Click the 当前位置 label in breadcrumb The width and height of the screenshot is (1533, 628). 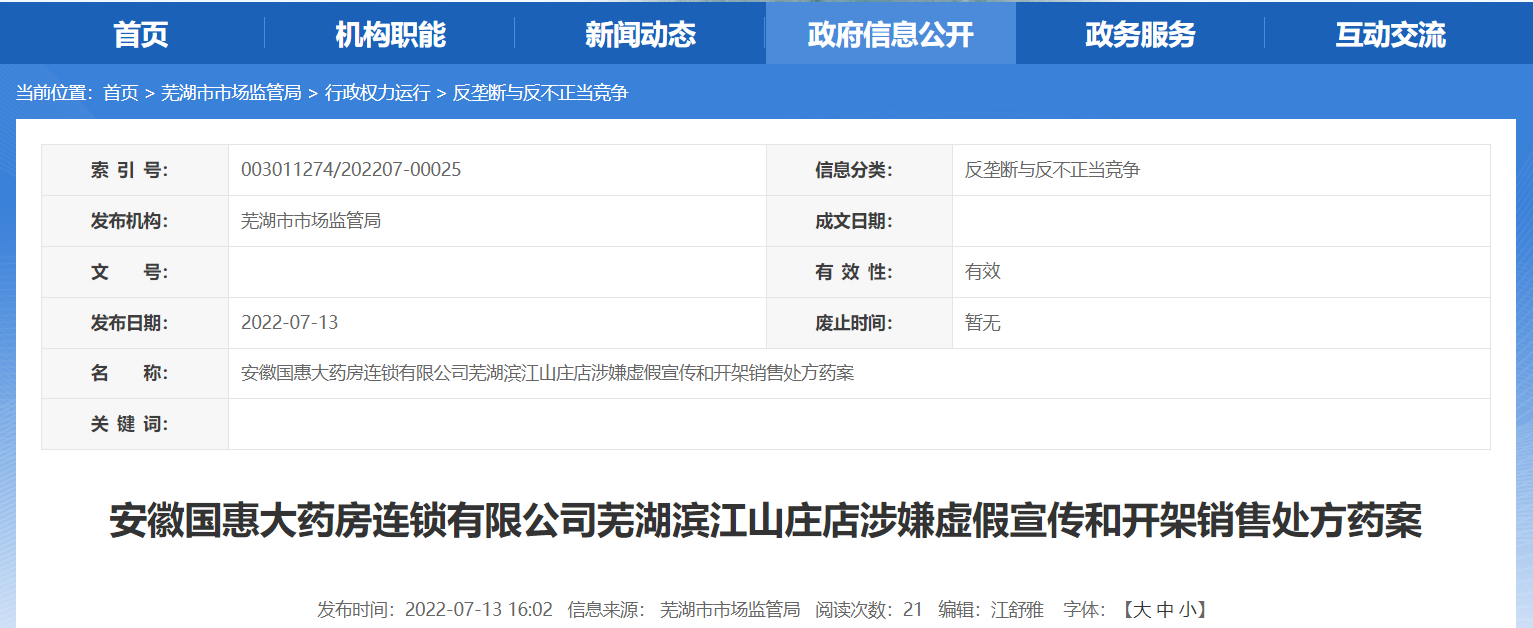[x=54, y=93]
